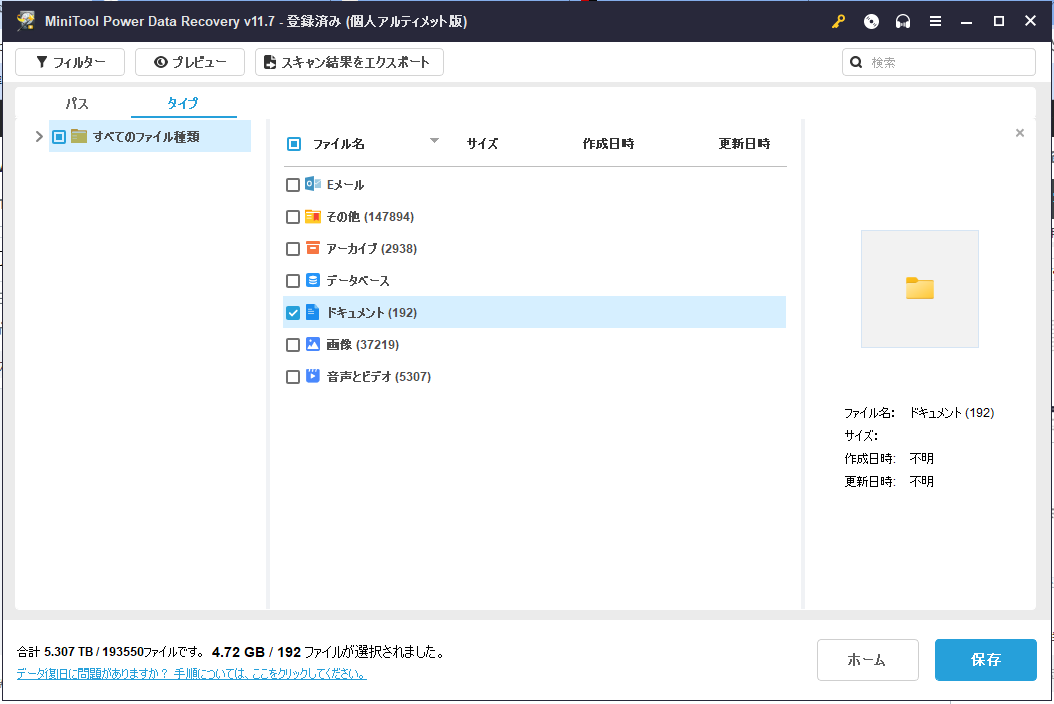Expand the すべてのファイル種類 tree node

click(39, 136)
